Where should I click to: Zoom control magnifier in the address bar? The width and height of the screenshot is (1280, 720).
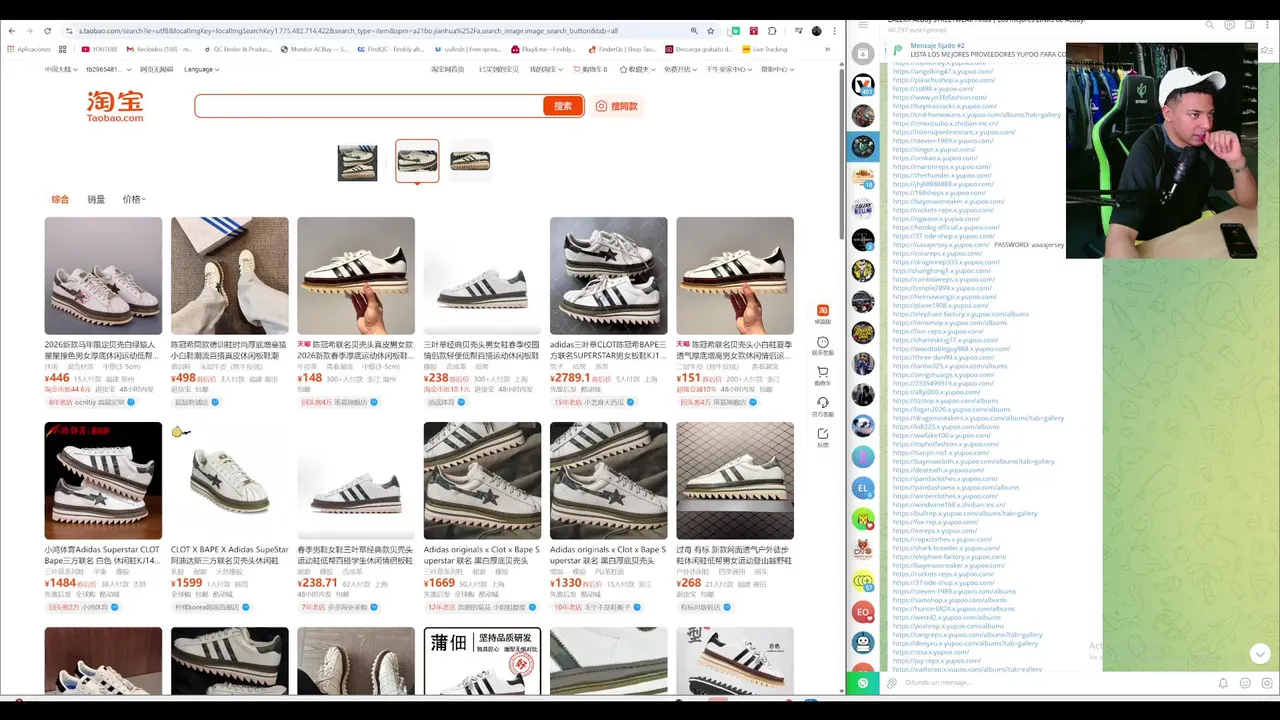[694, 31]
